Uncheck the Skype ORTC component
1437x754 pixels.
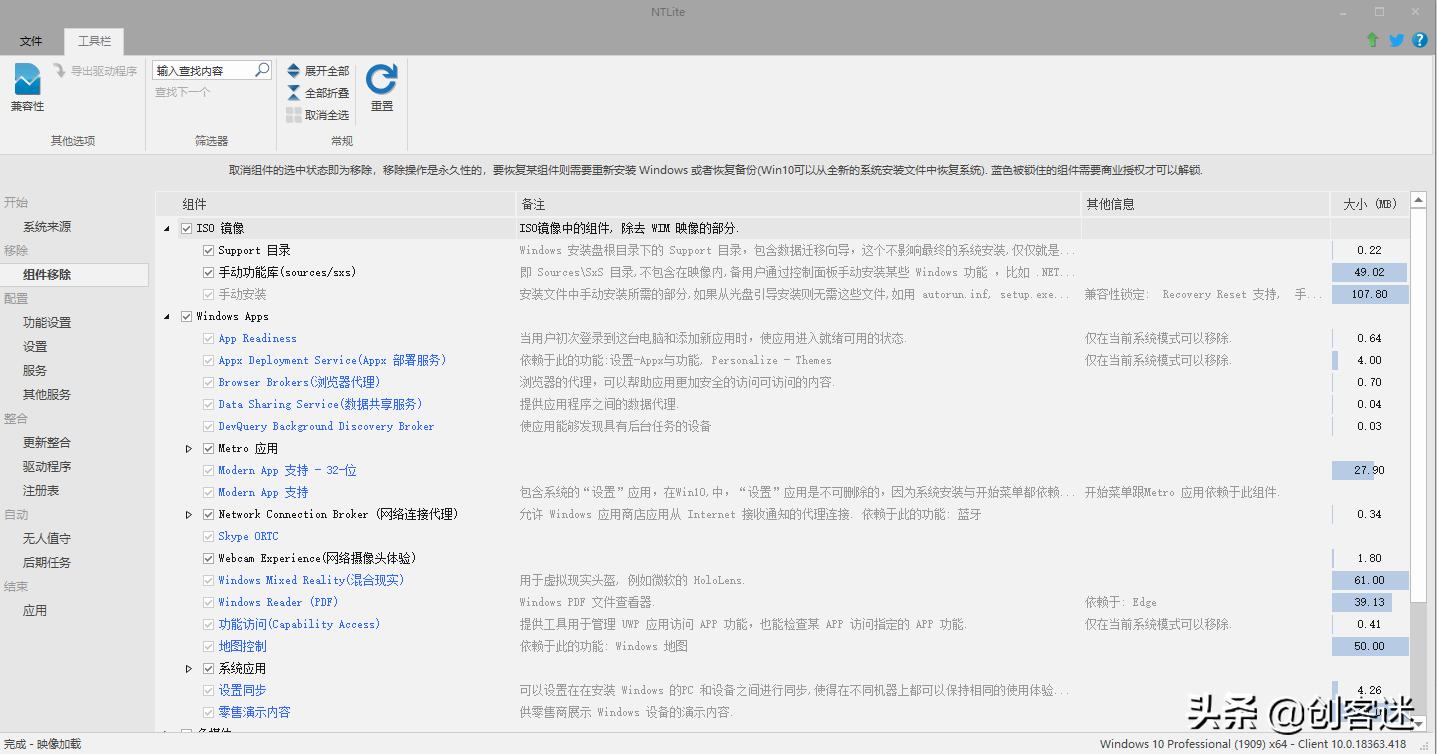[x=206, y=536]
